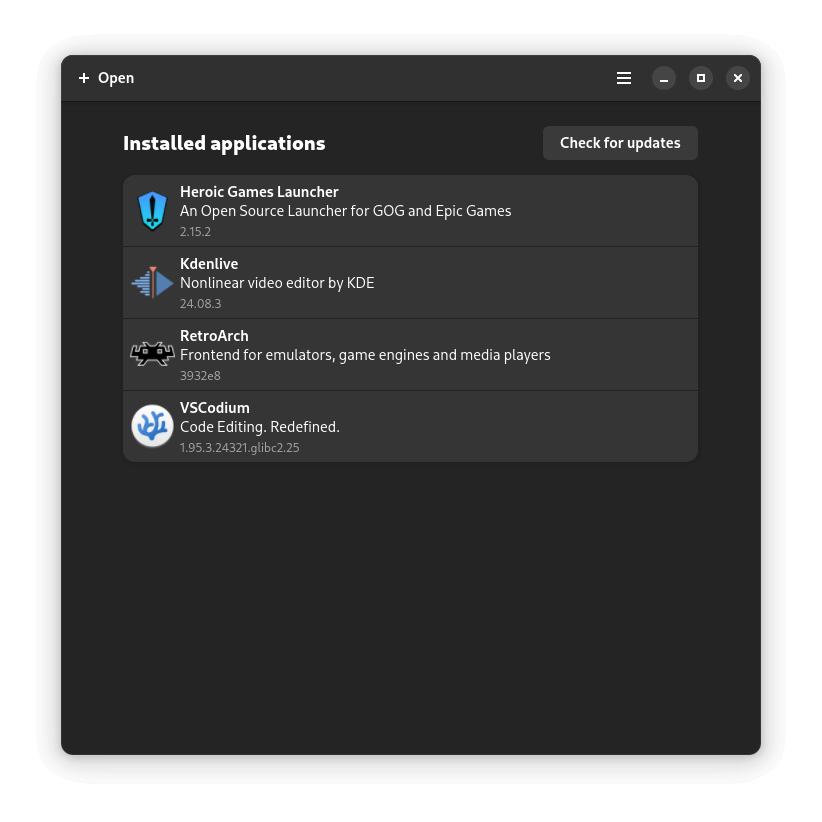Minimize the application window
This screenshot has height=822, width=822.
(x=664, y=78)
